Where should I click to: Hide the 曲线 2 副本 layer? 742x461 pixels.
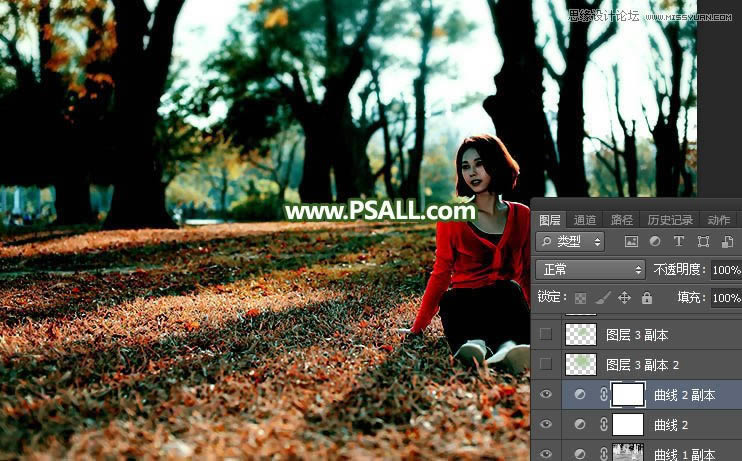pyautogui.click(x=545, y=395)
